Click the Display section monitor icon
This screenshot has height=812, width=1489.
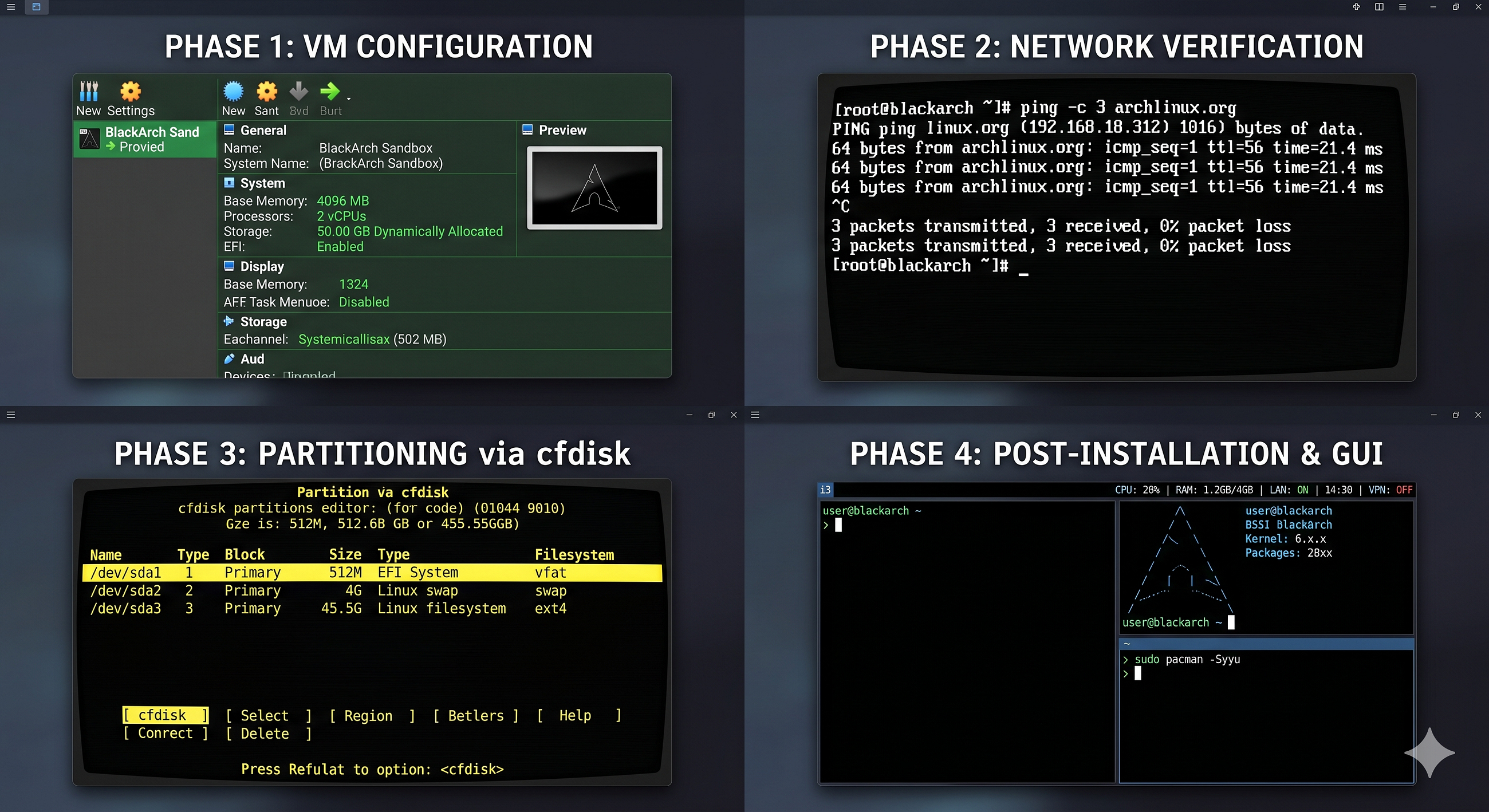click(229, 266)
